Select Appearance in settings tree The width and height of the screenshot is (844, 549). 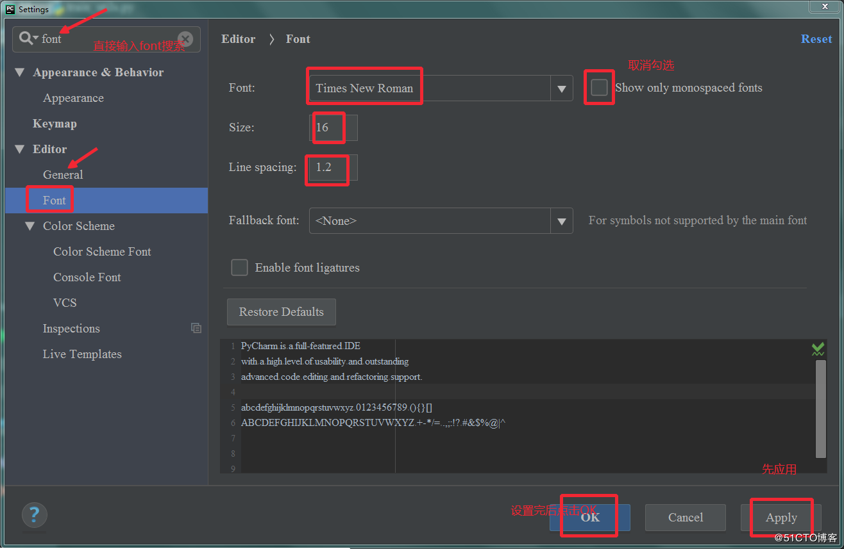pos(73,98)
